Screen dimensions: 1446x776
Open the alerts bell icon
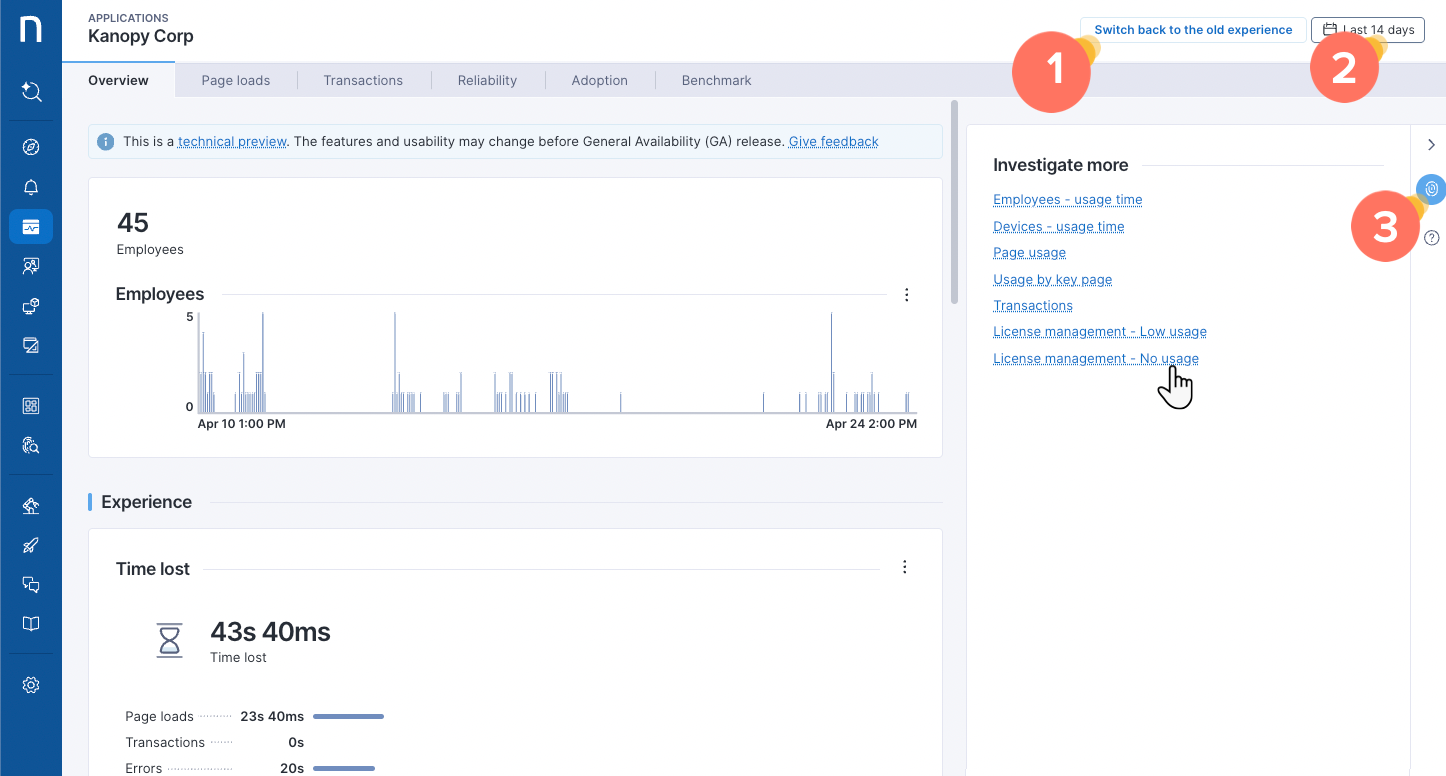click(x=31, y=187)
